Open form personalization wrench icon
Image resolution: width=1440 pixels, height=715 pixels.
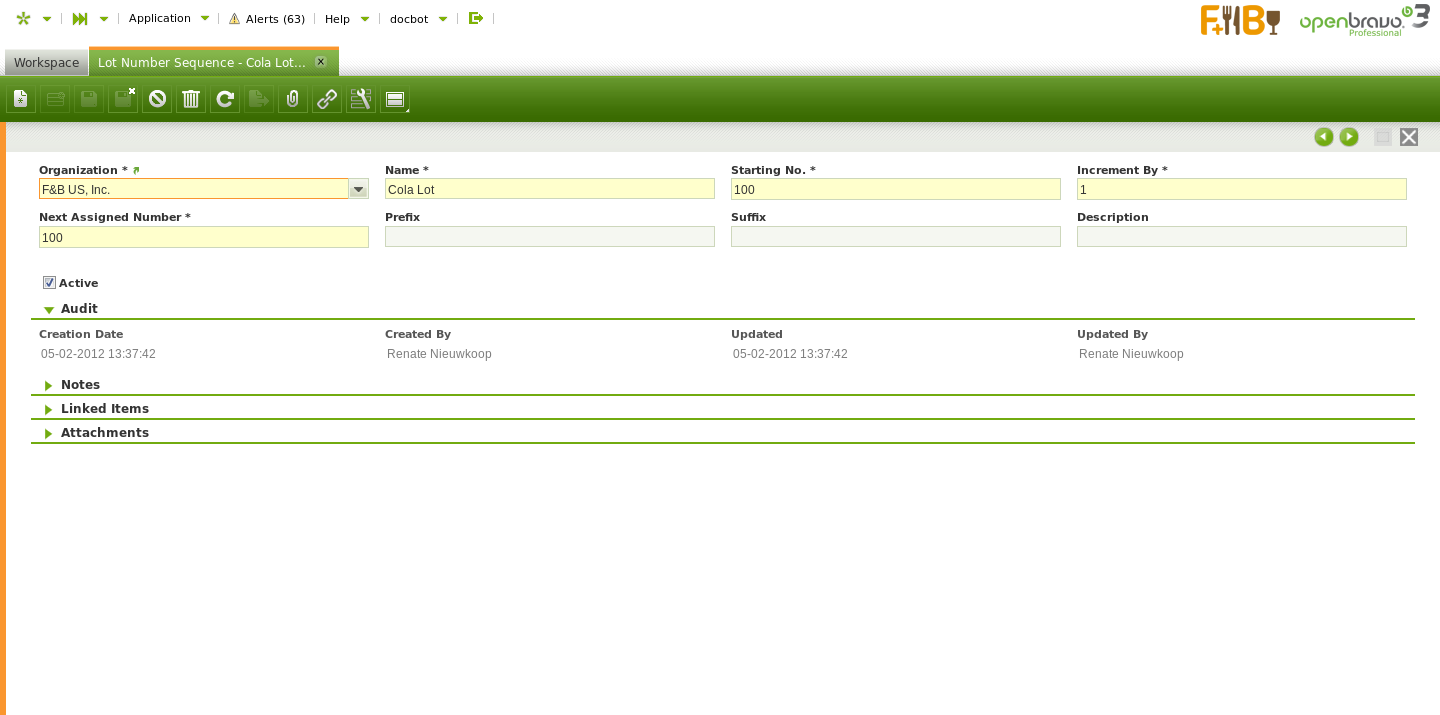(361, 99)
